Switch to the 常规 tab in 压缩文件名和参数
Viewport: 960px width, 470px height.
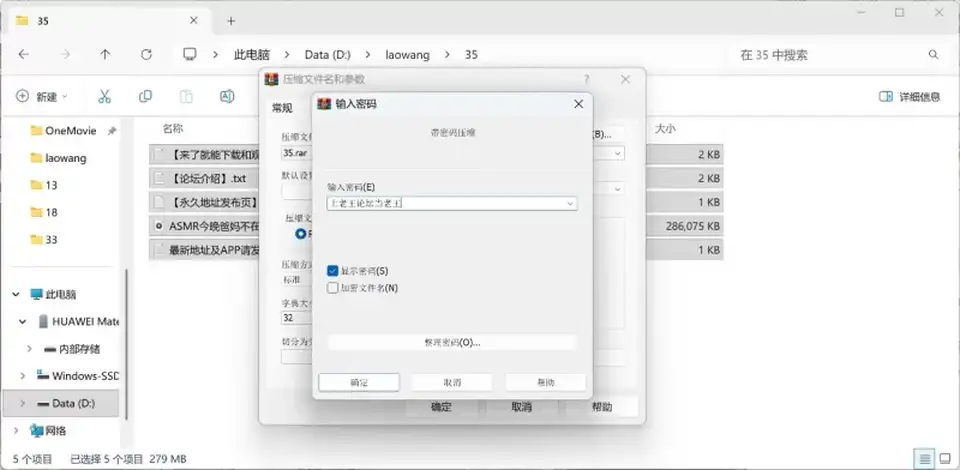282,108
